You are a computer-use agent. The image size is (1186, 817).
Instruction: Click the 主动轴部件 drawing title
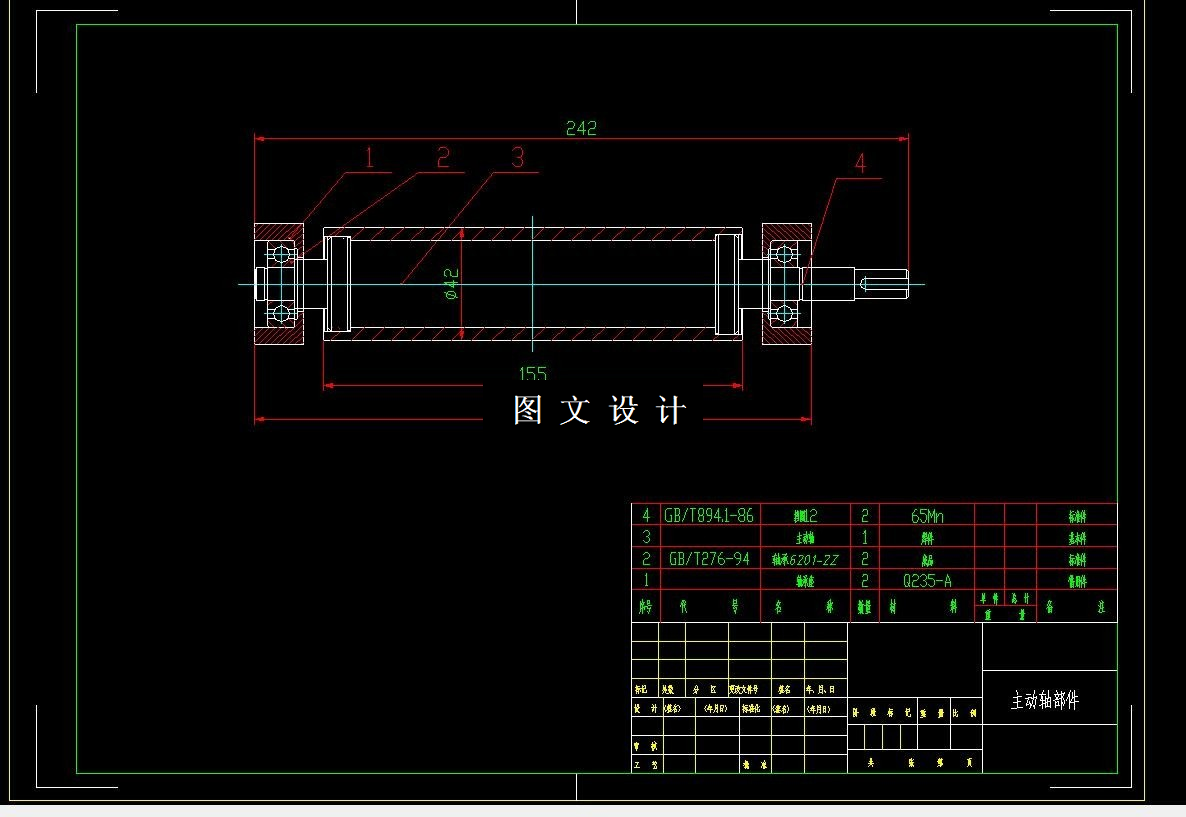pyautogui.click(x=1045, y=701)
